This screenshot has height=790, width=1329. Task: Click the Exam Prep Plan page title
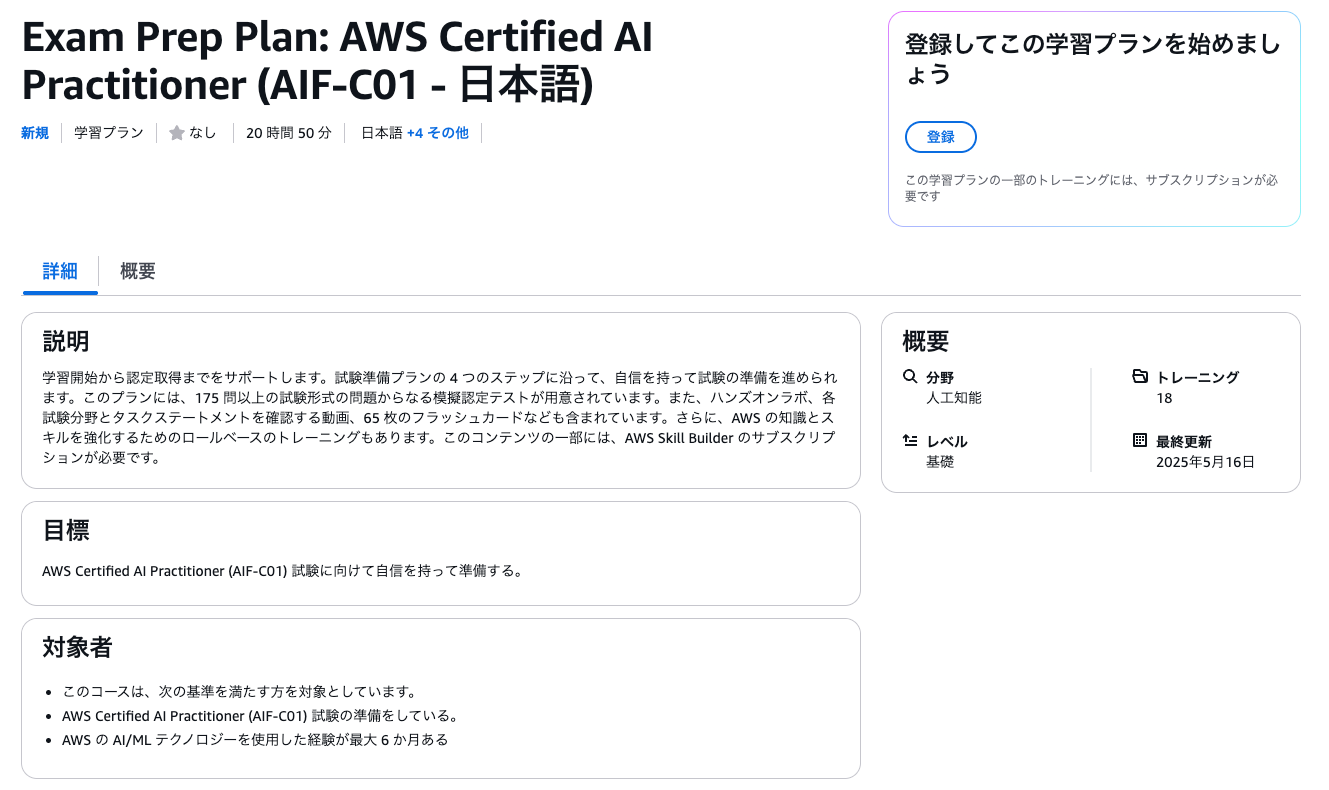[337, 61]
